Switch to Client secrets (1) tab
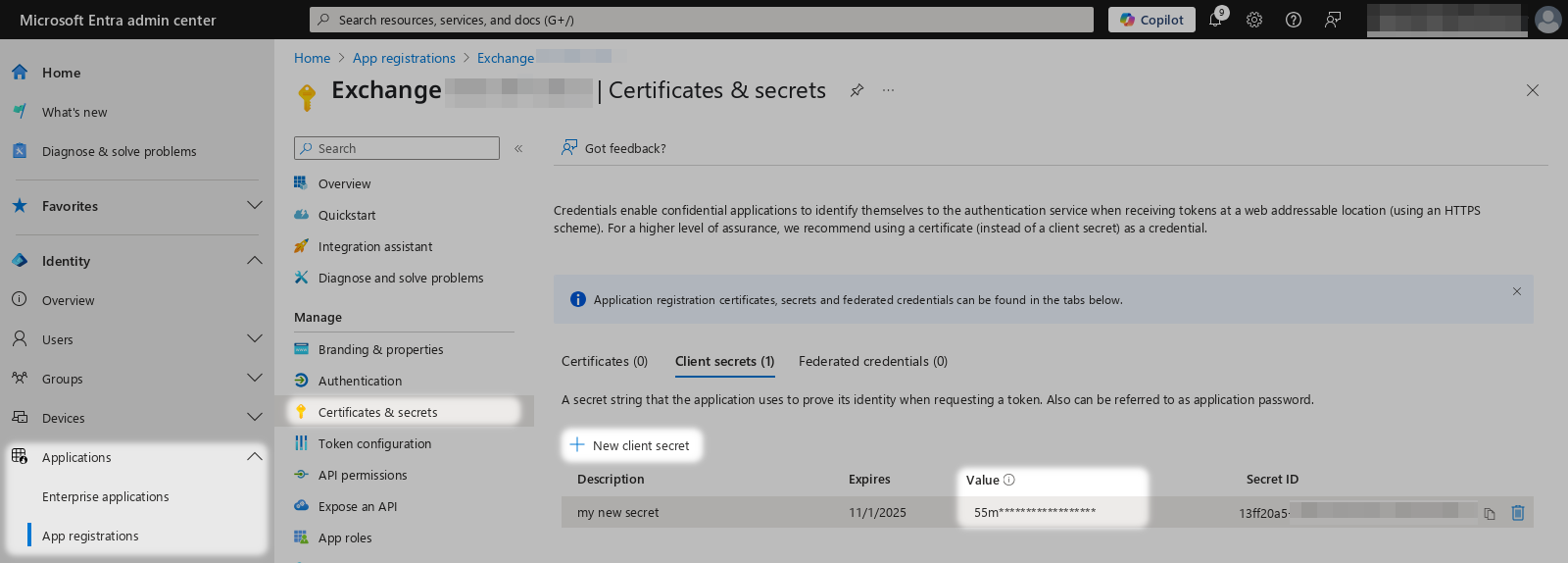Screen dimensions: 1568x563 click(724, 361)
